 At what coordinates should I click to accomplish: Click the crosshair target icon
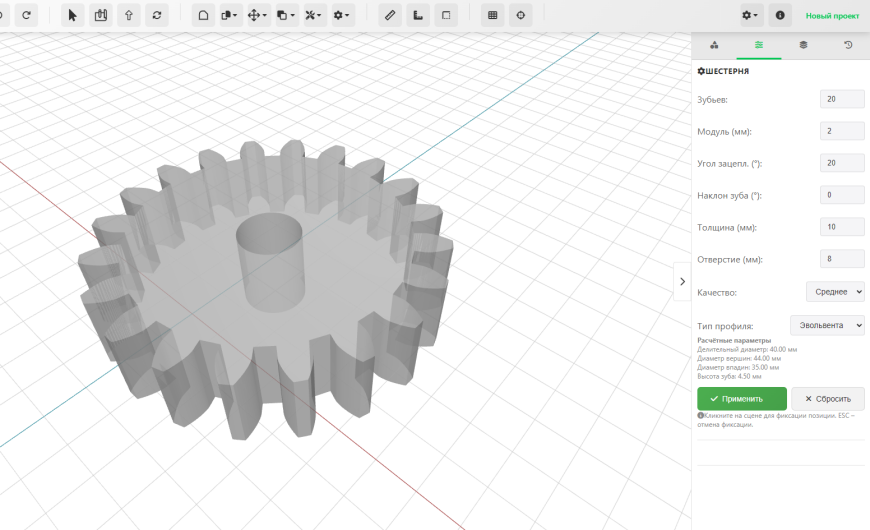coord(521,16)
